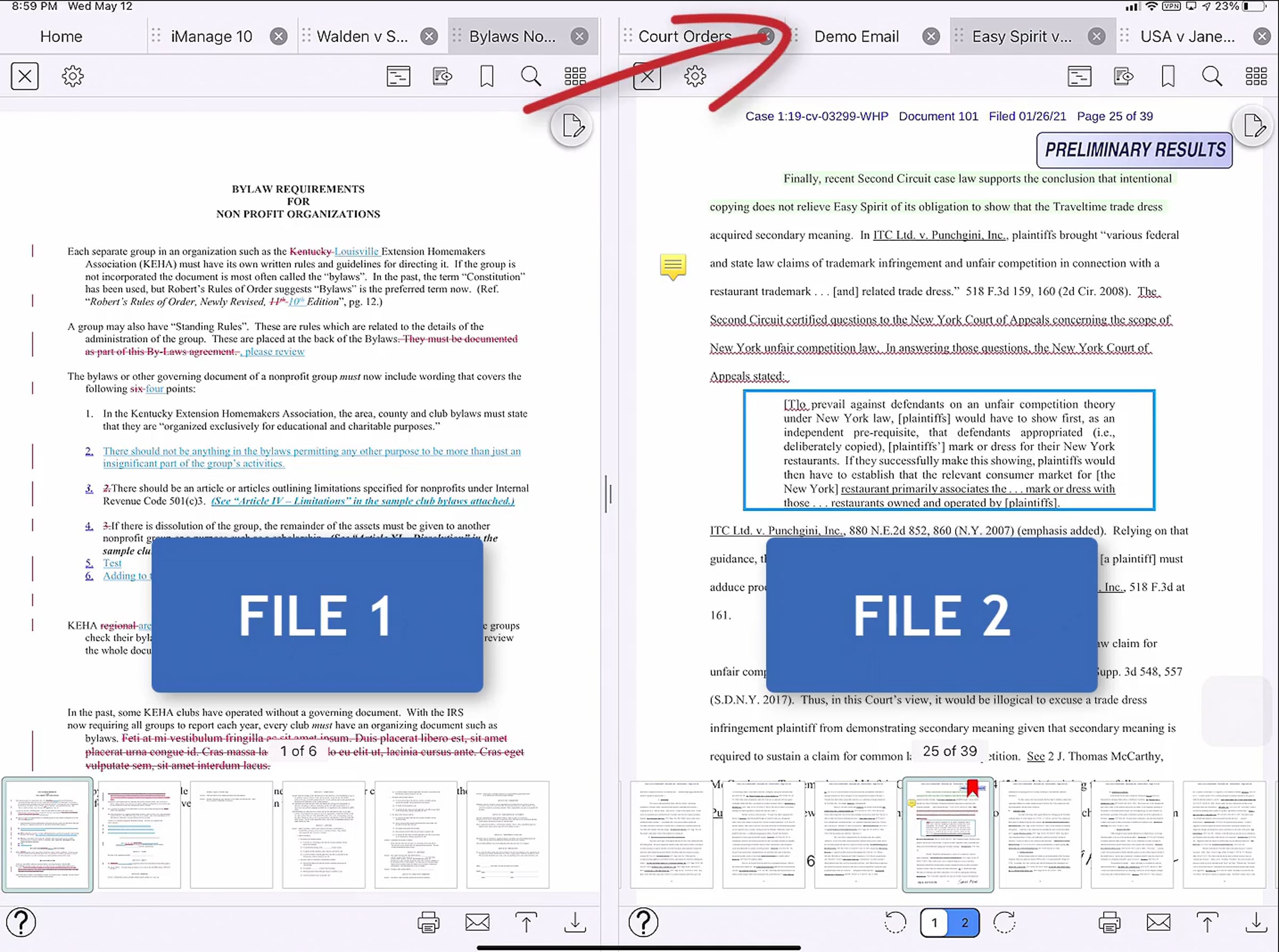The height and width of the screenshot is (952, 1279).
Task: Open the outline view in right pane
Action: [1079, 76]
